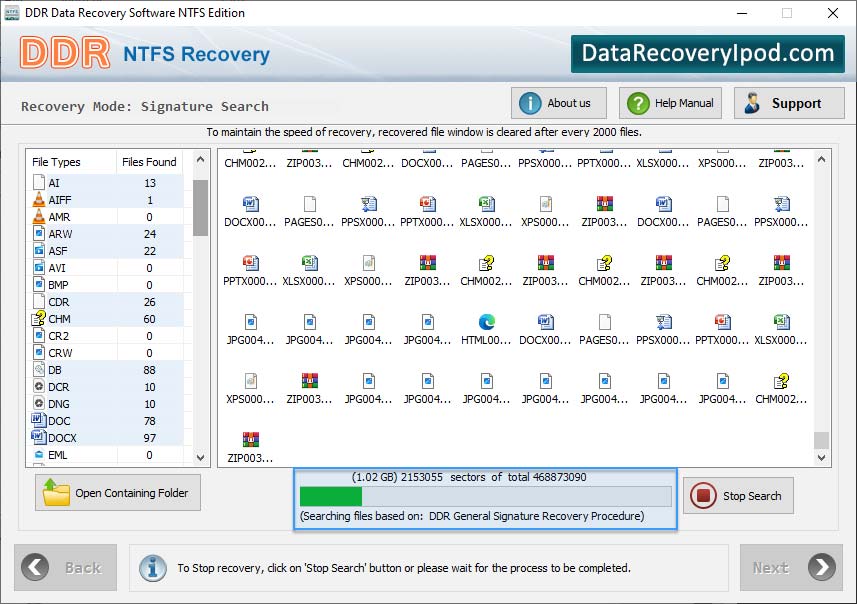The image size is (857, 604).
Task: Open the Help Manual
Action: point(670,103)
